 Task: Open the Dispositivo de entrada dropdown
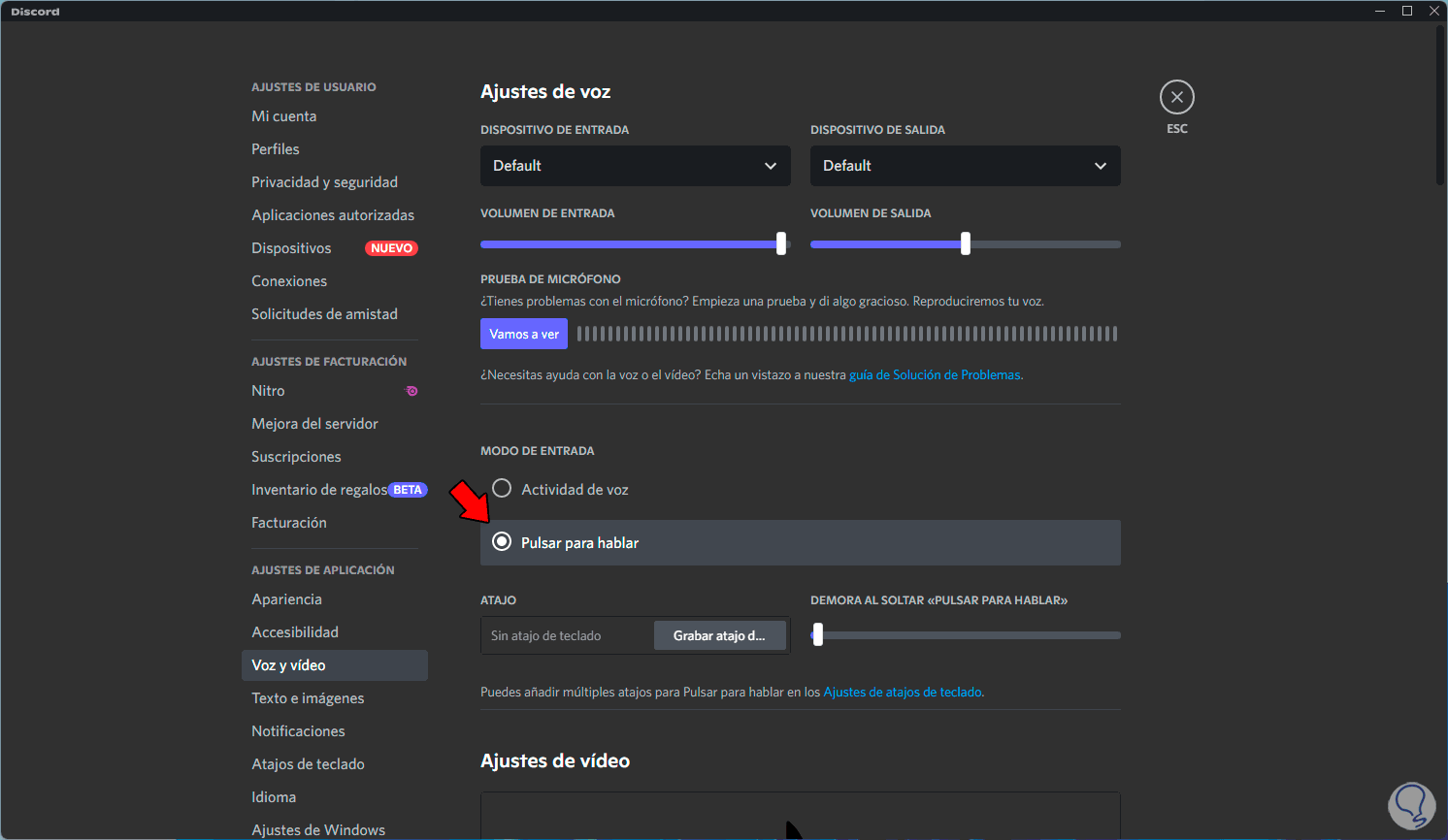point(636,166)
